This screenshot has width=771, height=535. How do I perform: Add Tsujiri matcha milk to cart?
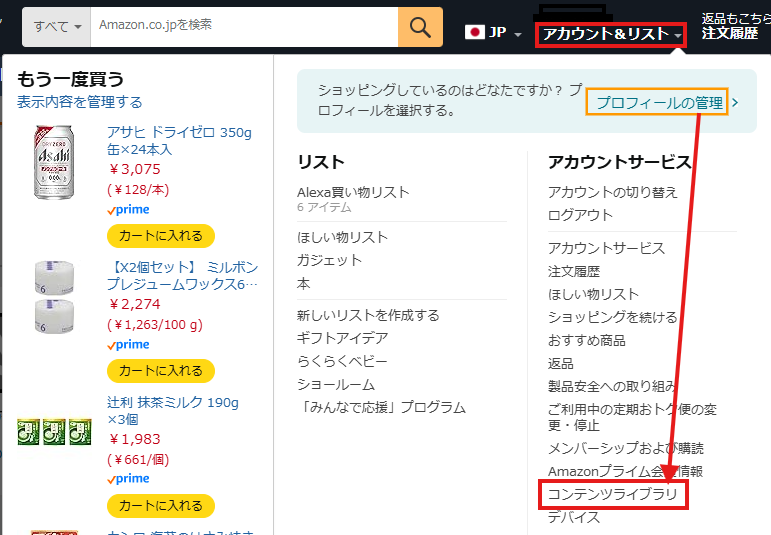(160, 505)
